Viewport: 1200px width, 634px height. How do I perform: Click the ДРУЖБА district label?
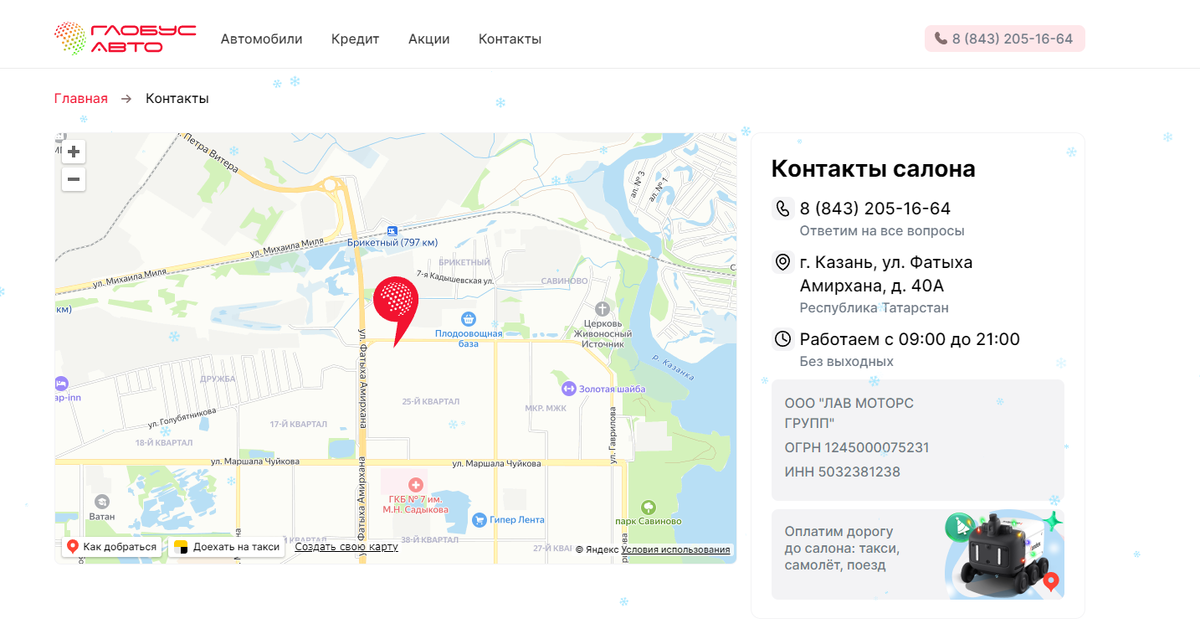pos(217,379)
